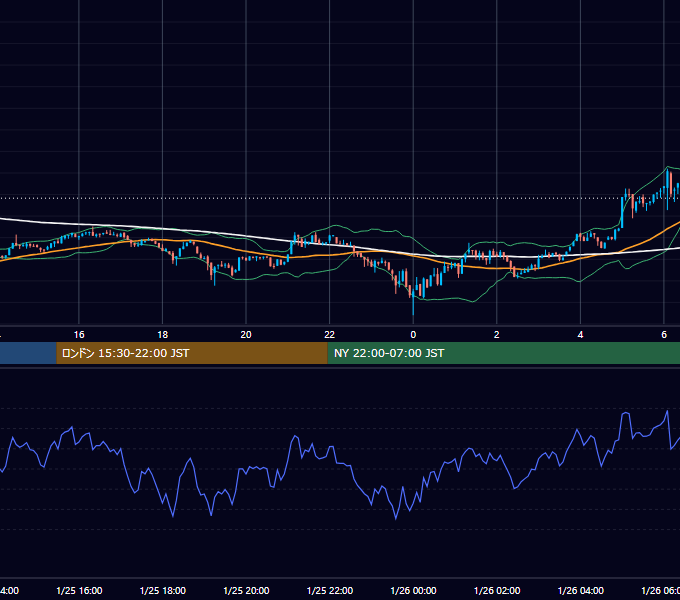Screen dimensions: 680x600
Task: Click the 4 hour label on price chart axis
Action: 580,335
